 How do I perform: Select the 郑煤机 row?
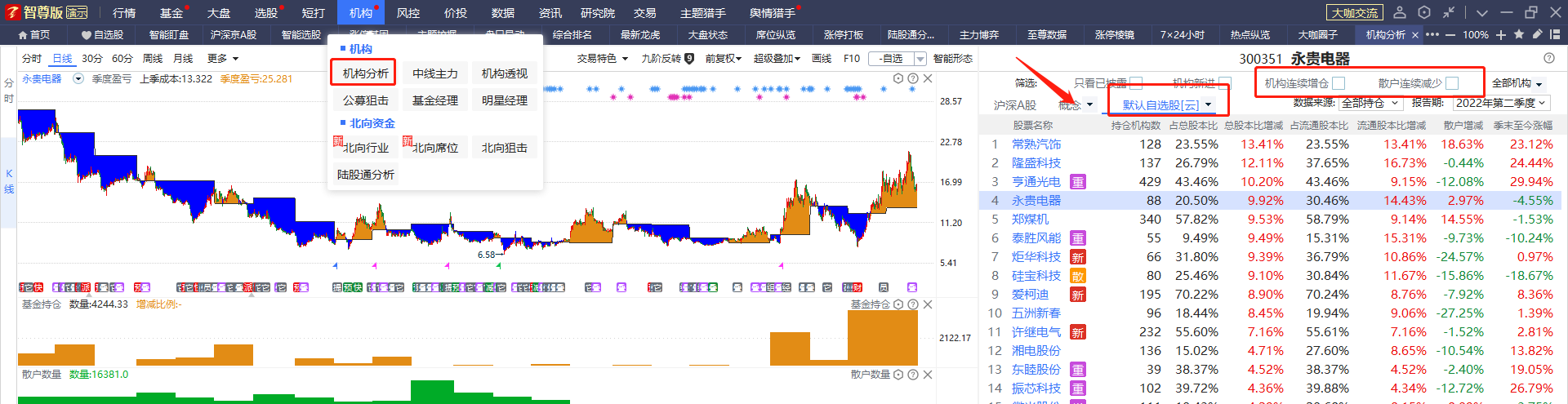tap(1270, 220)
